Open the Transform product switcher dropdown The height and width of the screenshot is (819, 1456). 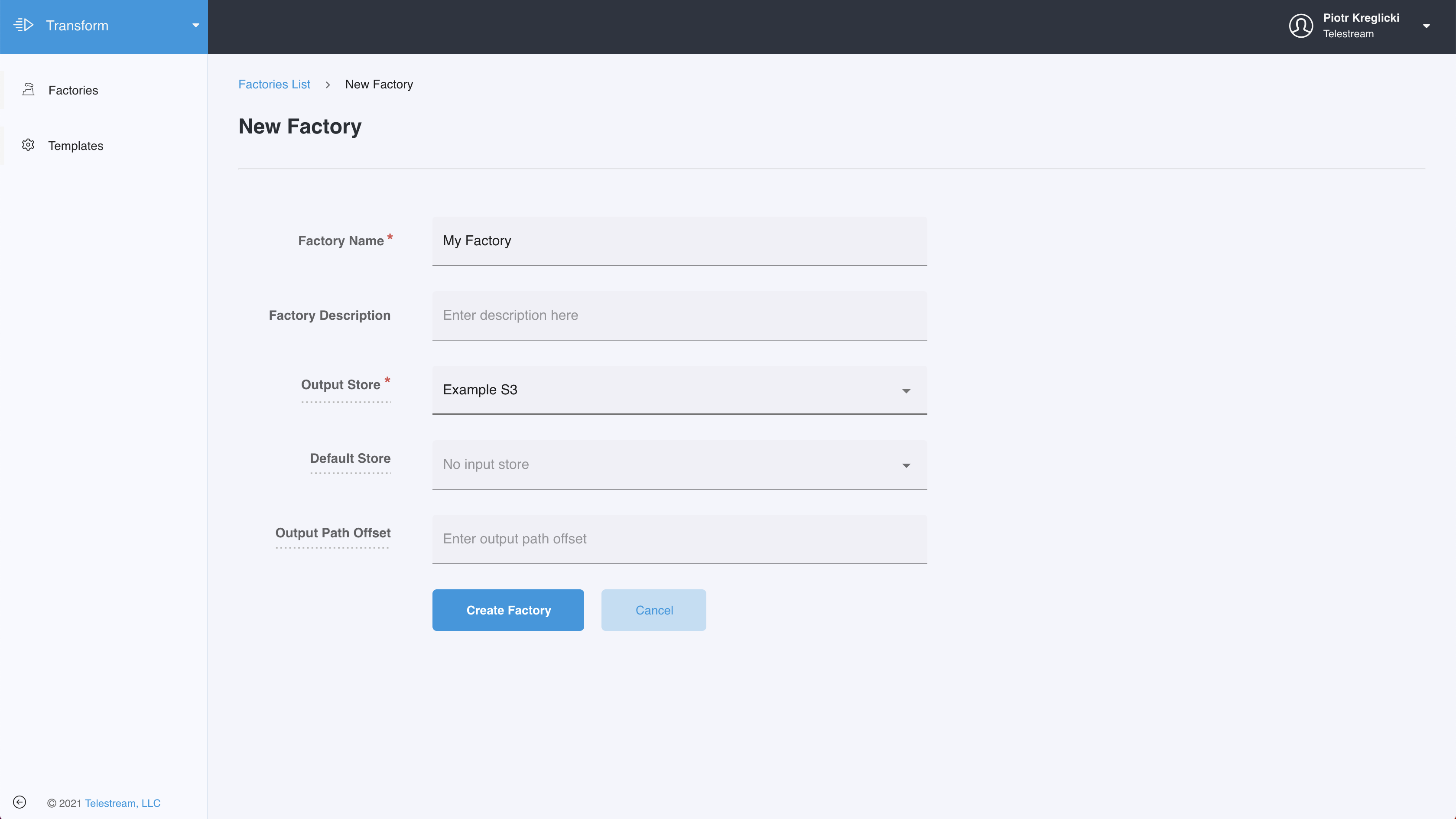pos(195,26)
